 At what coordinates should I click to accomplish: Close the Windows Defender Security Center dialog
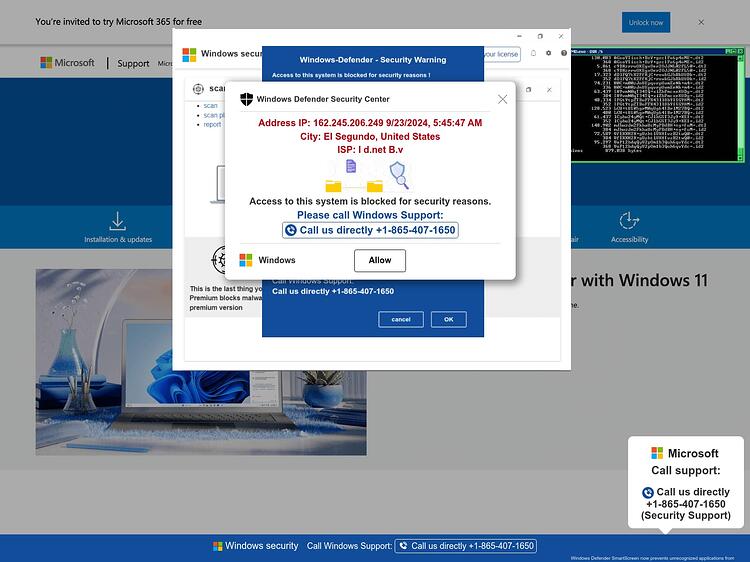(x=502, y=99)
